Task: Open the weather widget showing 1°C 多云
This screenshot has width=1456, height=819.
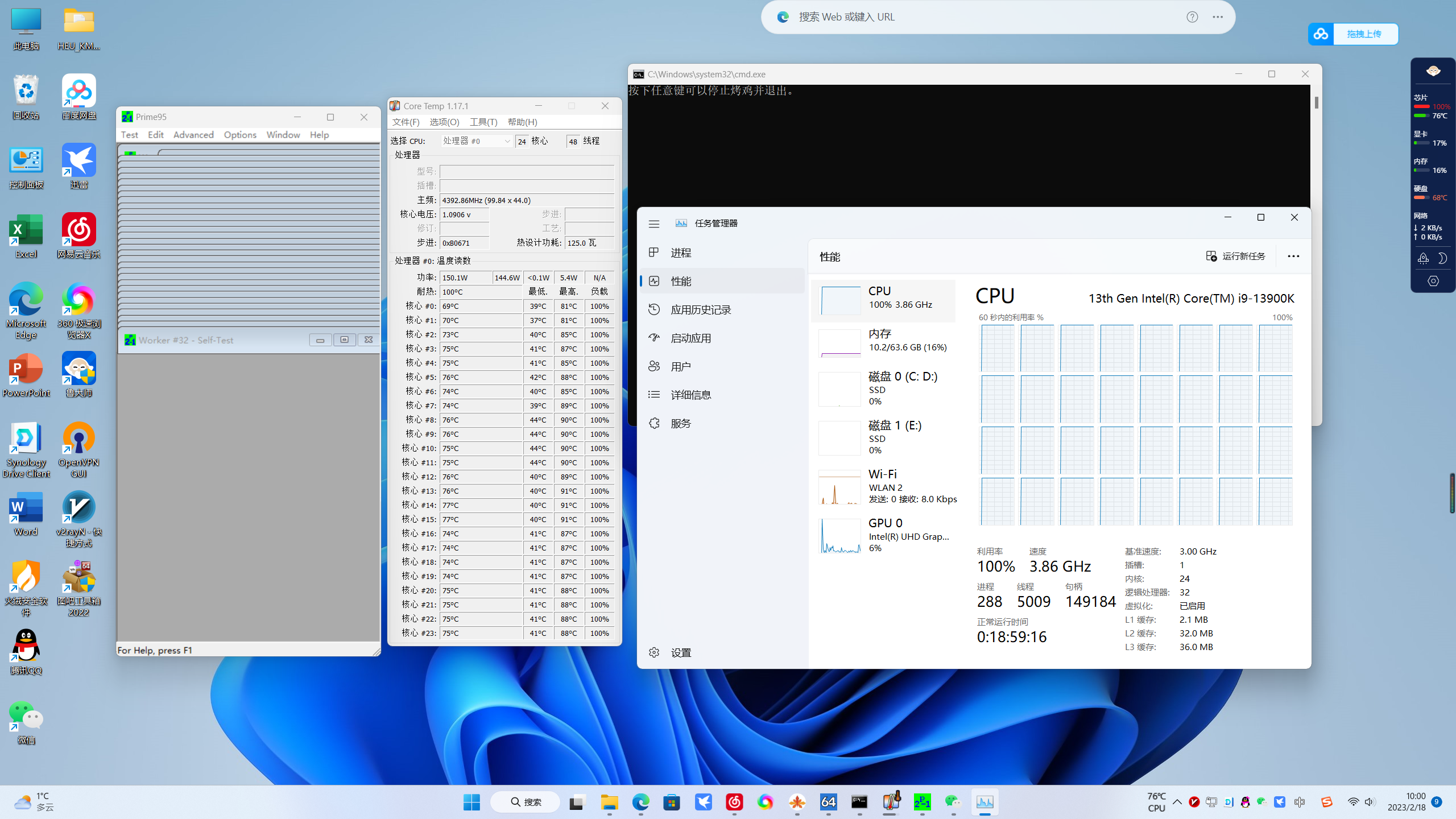Action: 34,802
